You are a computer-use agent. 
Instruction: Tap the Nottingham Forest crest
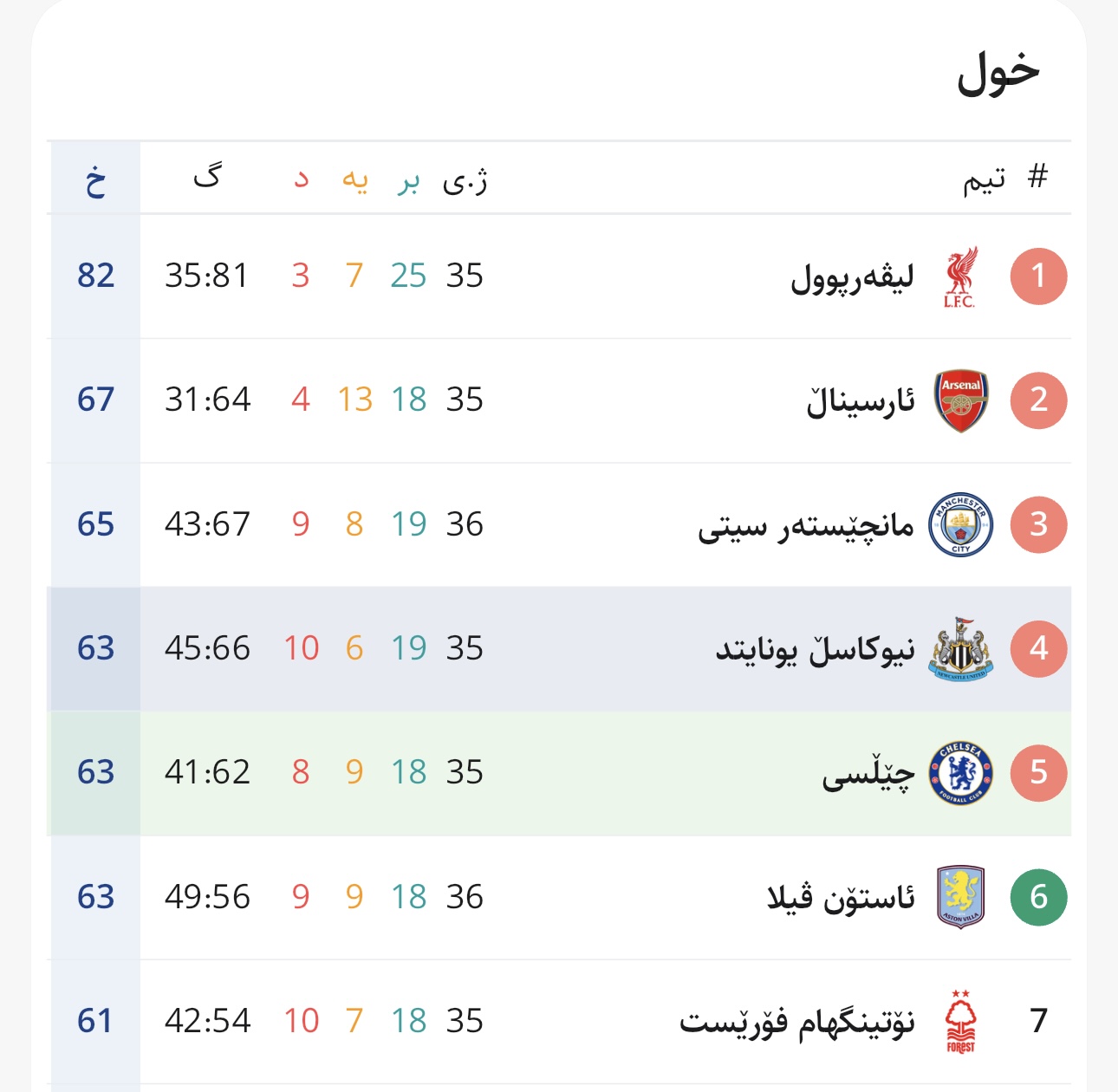click(x=960, y=1021)
